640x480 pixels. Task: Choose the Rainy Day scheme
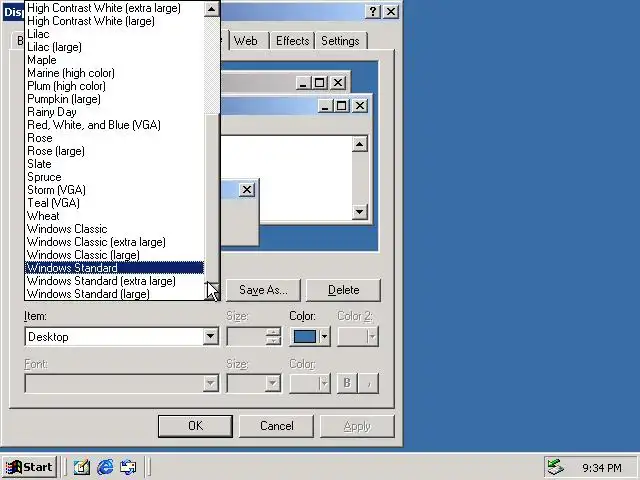coord(114,112)
